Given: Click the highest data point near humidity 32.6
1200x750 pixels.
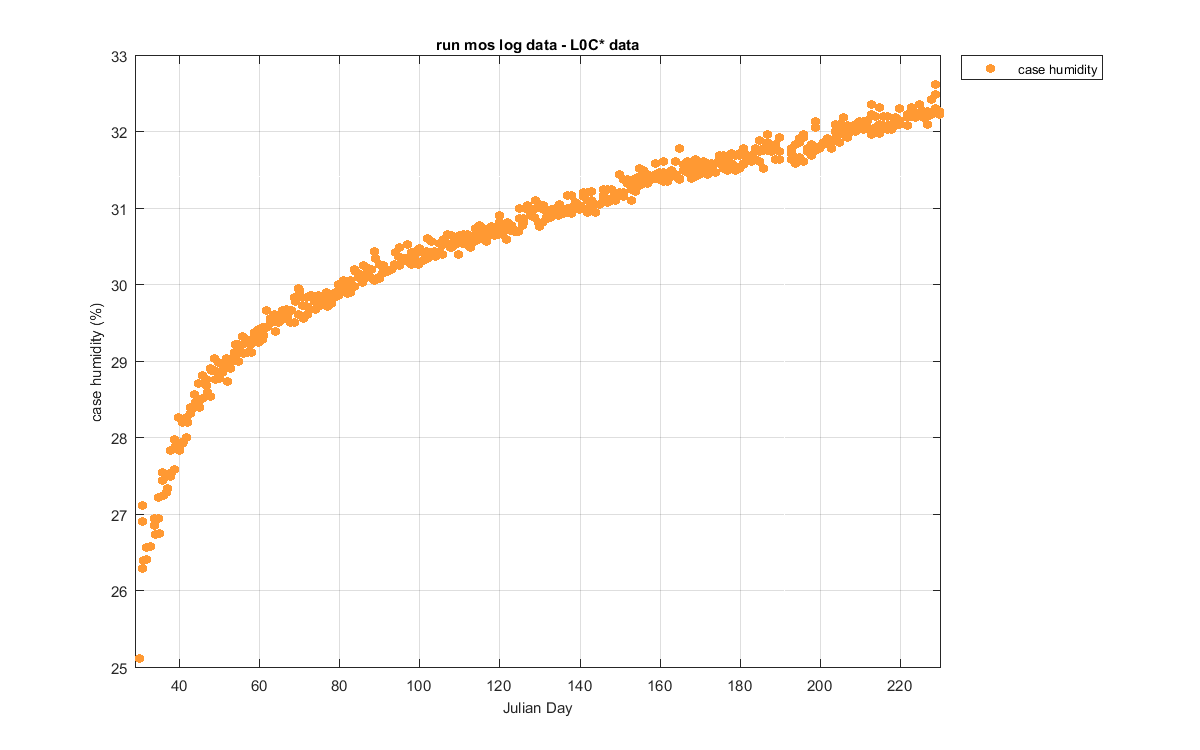Looking at the screenshot, I should pos(935,85).
